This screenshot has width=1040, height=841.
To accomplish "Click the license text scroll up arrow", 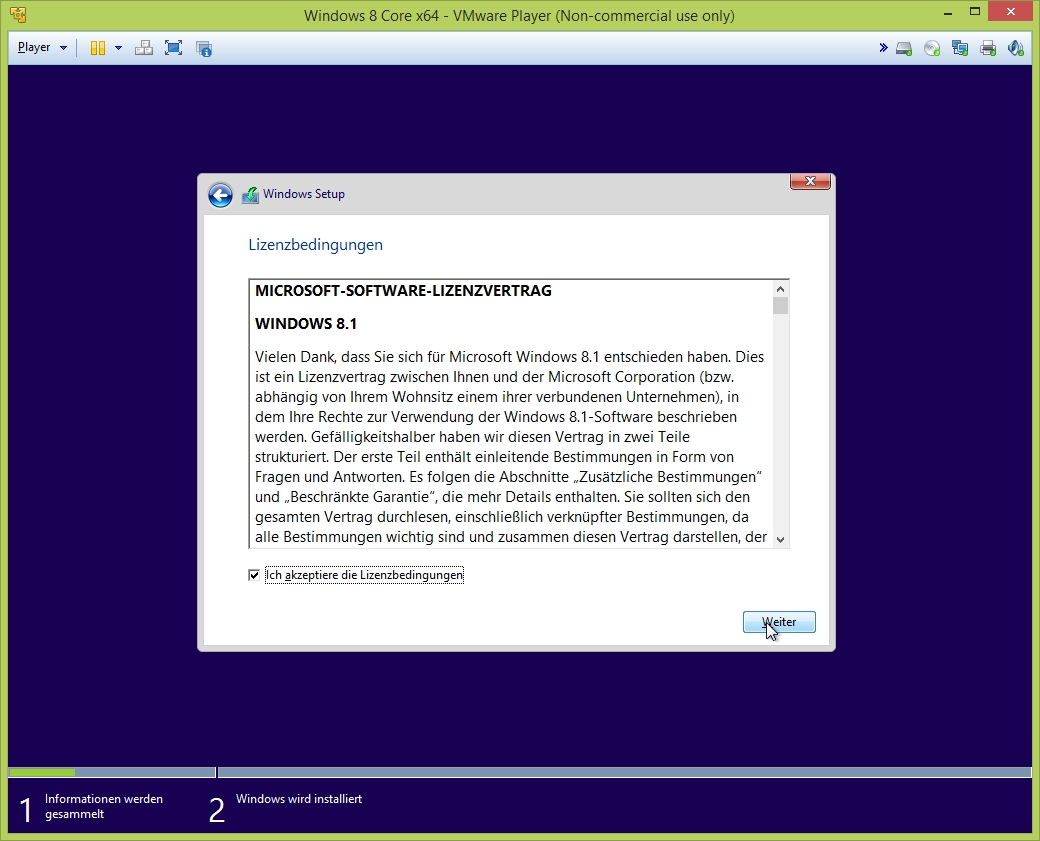I will (781, 289).
